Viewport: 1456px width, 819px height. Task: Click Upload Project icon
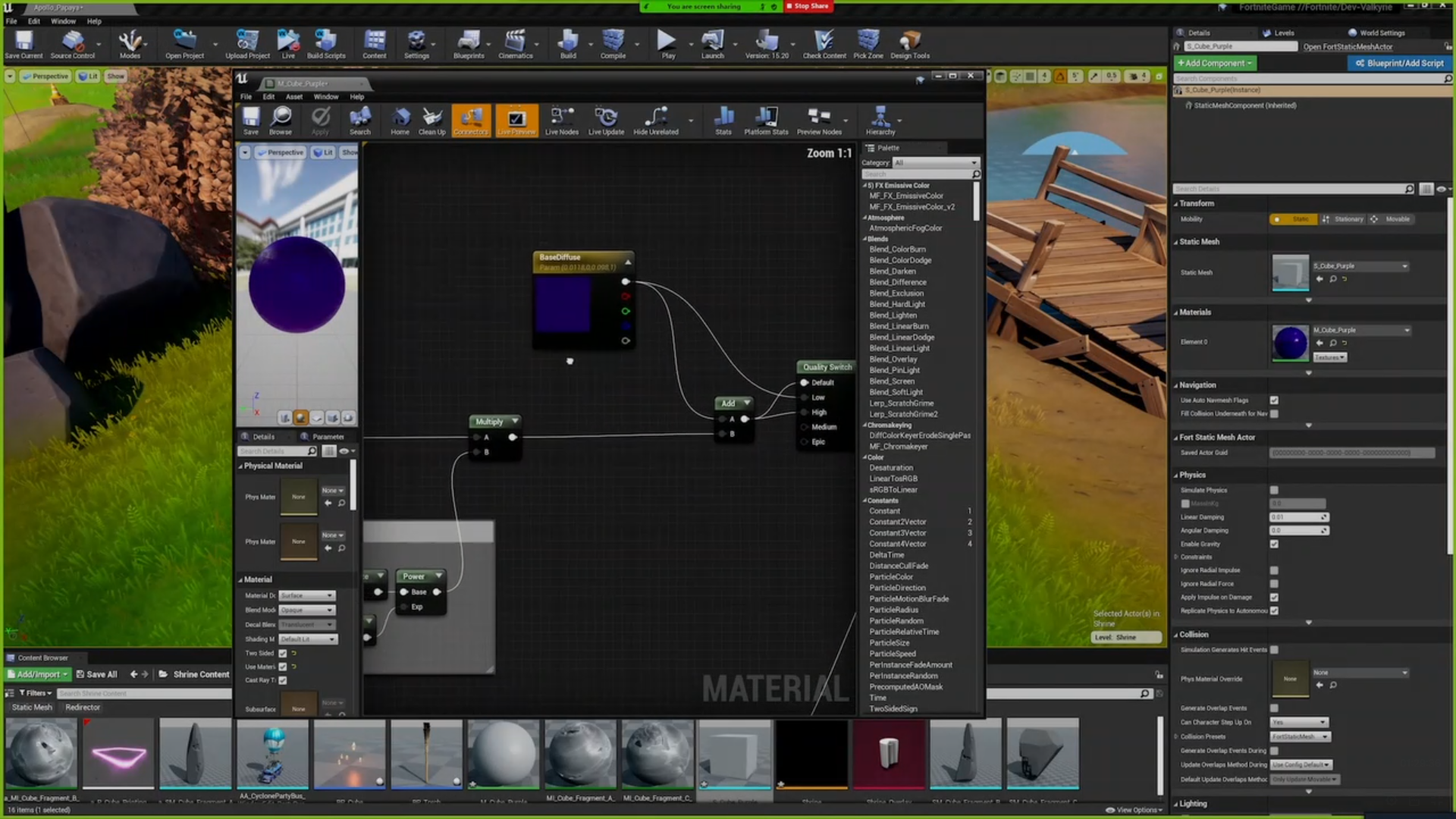(x=247, y=45)
